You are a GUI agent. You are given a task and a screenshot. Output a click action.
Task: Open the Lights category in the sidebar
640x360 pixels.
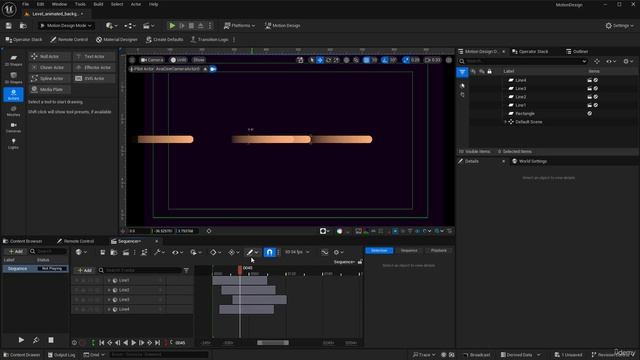pyautogui.click(x=13, y=144)
